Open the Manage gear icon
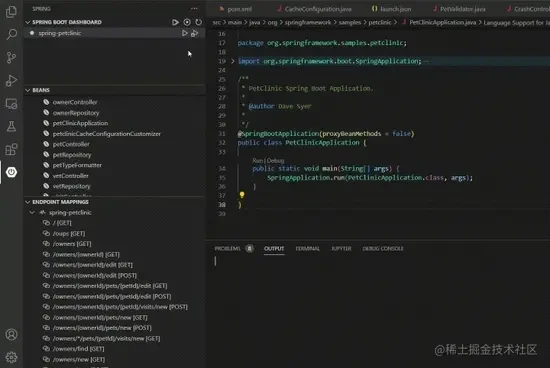 (11, 357)
